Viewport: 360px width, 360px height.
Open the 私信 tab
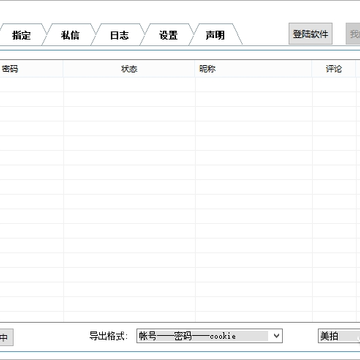tap(70, 35)
